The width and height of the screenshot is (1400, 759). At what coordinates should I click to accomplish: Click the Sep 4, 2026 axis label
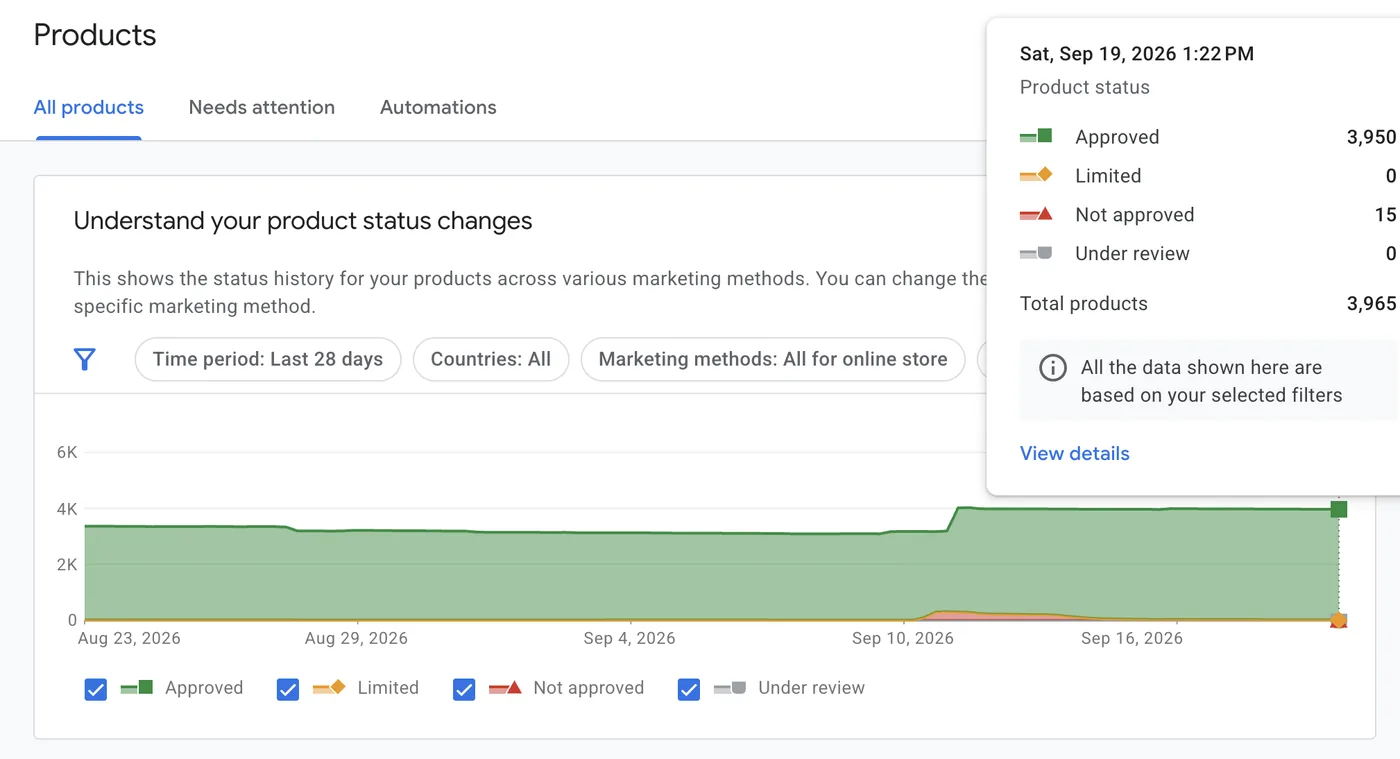tap(629, 638)
